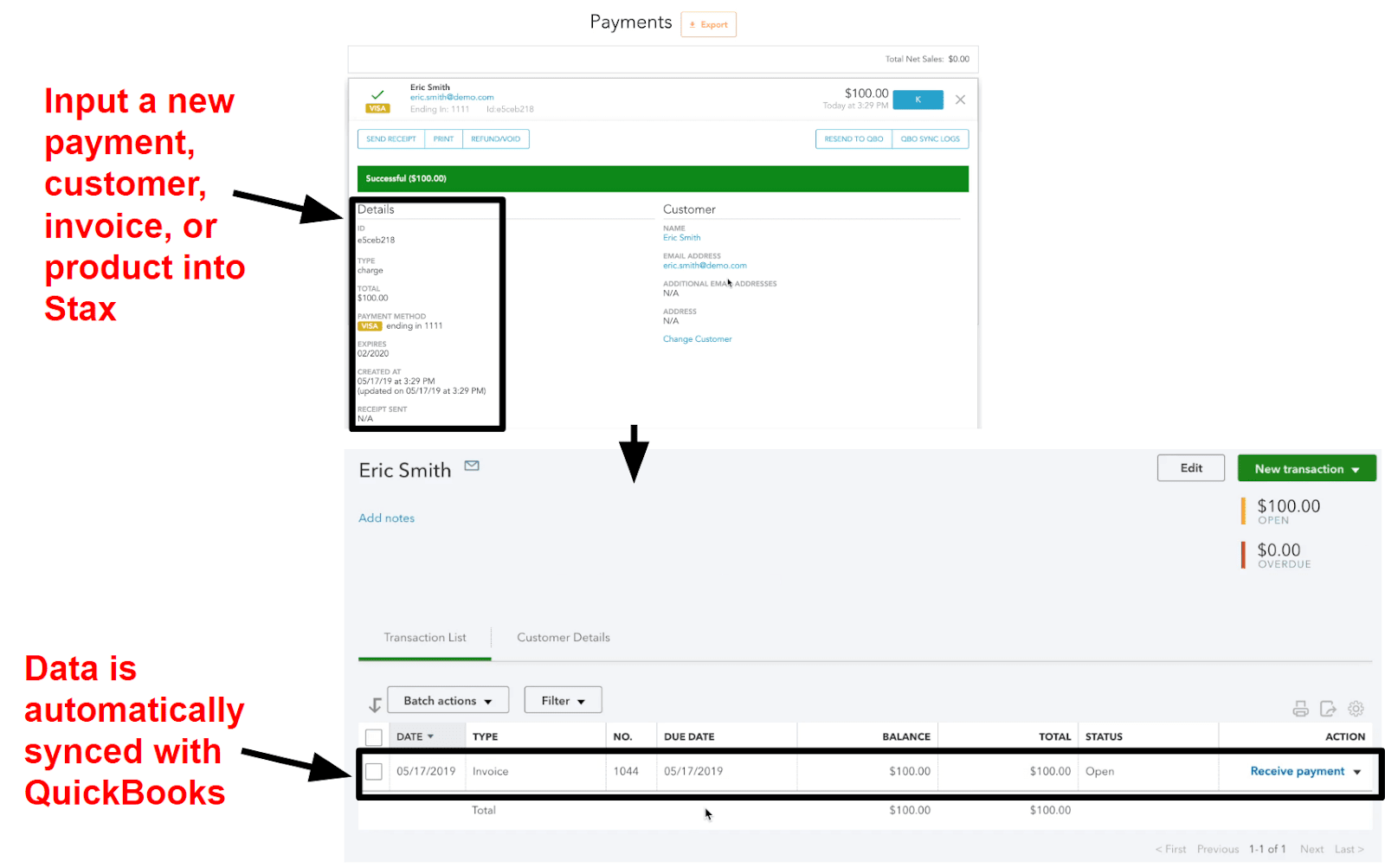Screen dimensions: 1385x868
Task: Click the Edit button in QuickBooks
Action: click(1191, 468)
